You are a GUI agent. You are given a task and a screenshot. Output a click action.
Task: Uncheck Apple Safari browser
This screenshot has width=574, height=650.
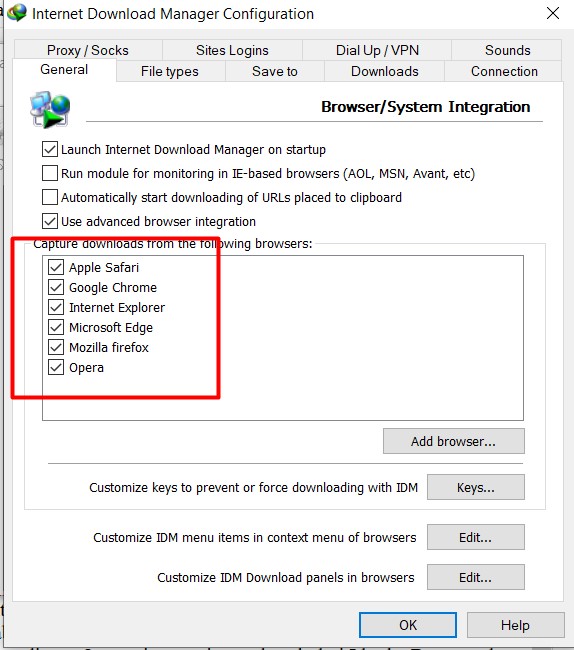click(56, 267)
